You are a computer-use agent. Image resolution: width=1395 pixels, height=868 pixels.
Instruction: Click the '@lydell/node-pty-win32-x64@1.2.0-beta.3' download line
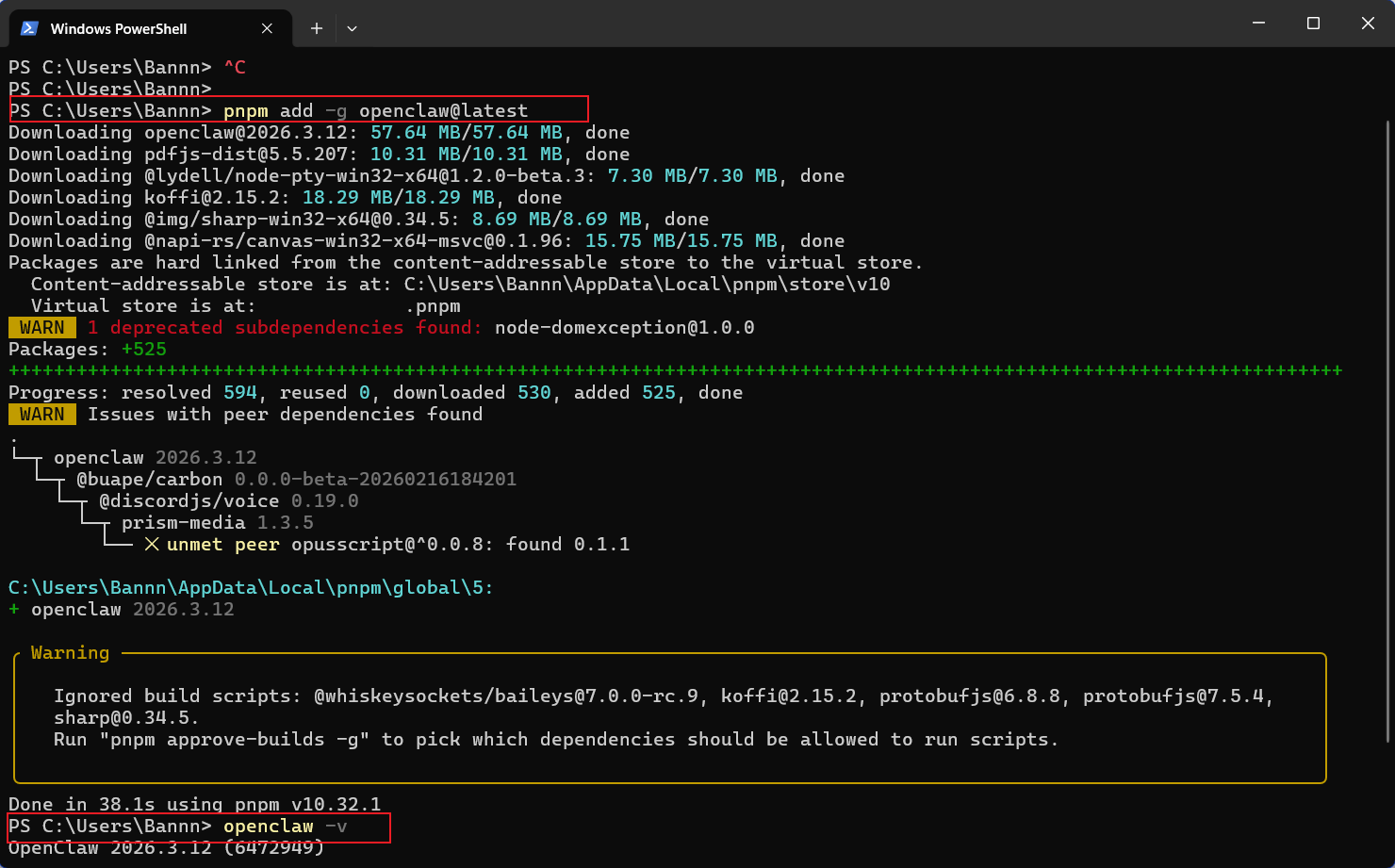(426, 175)
